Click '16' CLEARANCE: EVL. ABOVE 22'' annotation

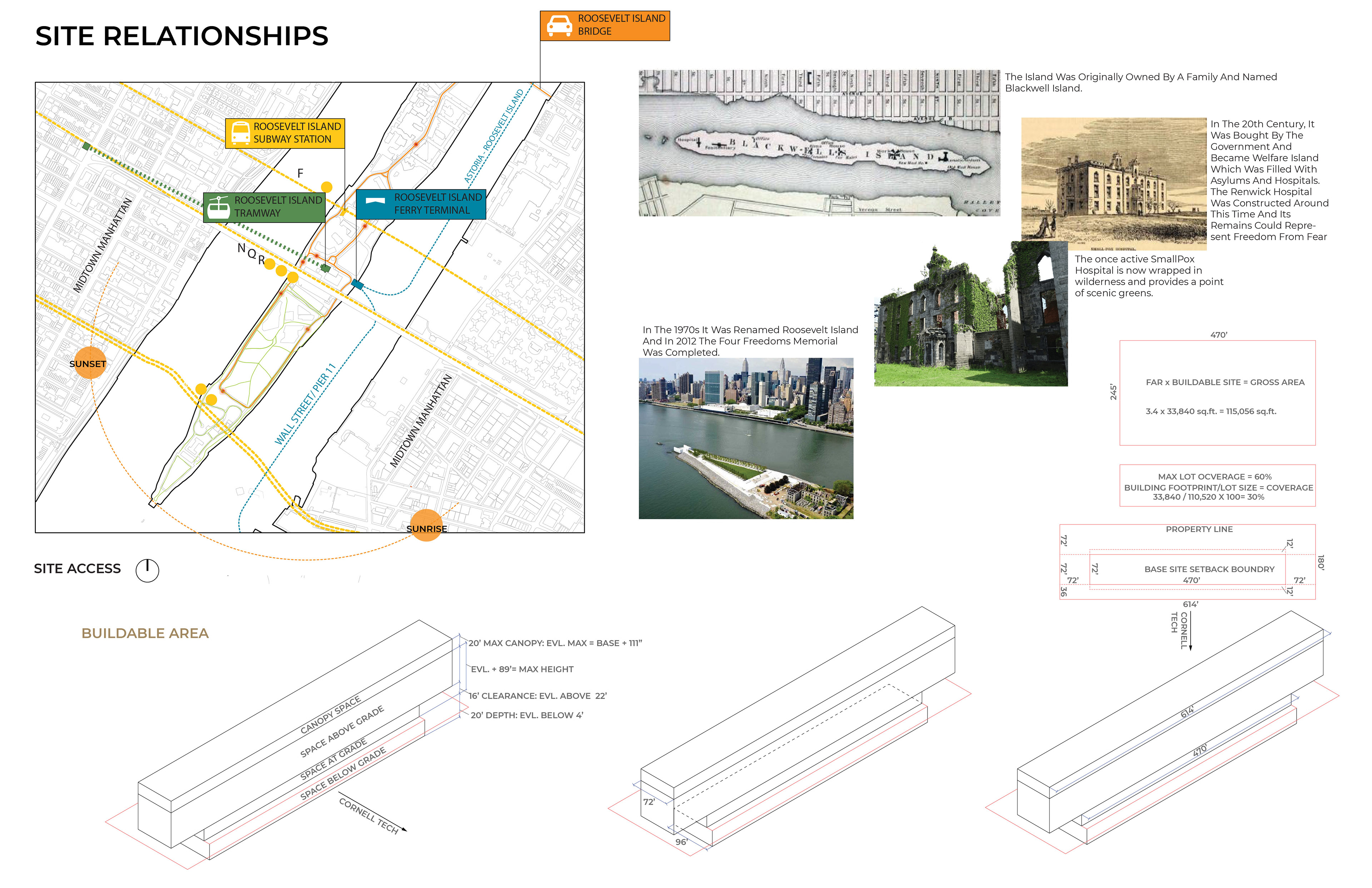tap(537, 696)
